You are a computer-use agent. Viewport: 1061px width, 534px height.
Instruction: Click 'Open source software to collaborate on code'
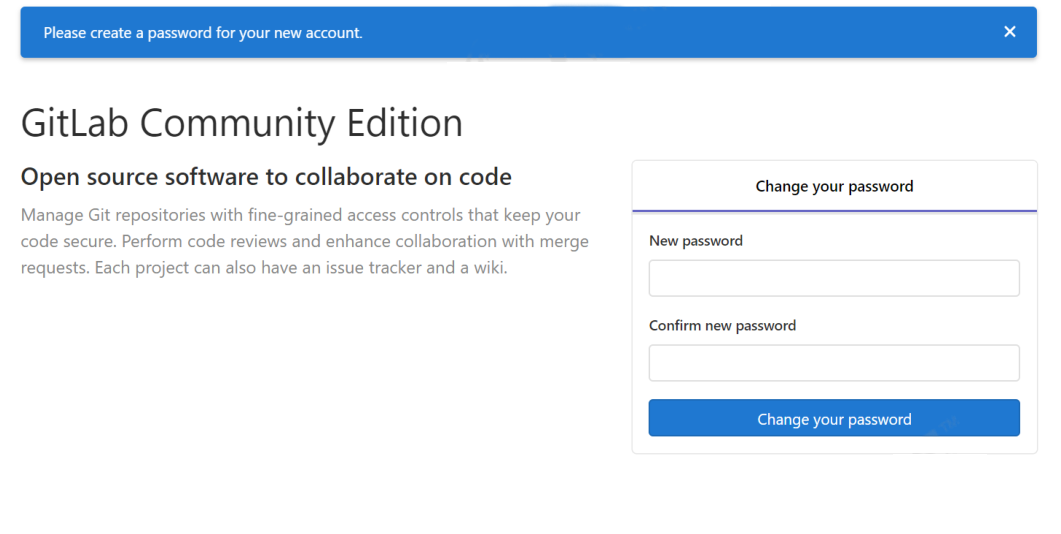(266, 177)
